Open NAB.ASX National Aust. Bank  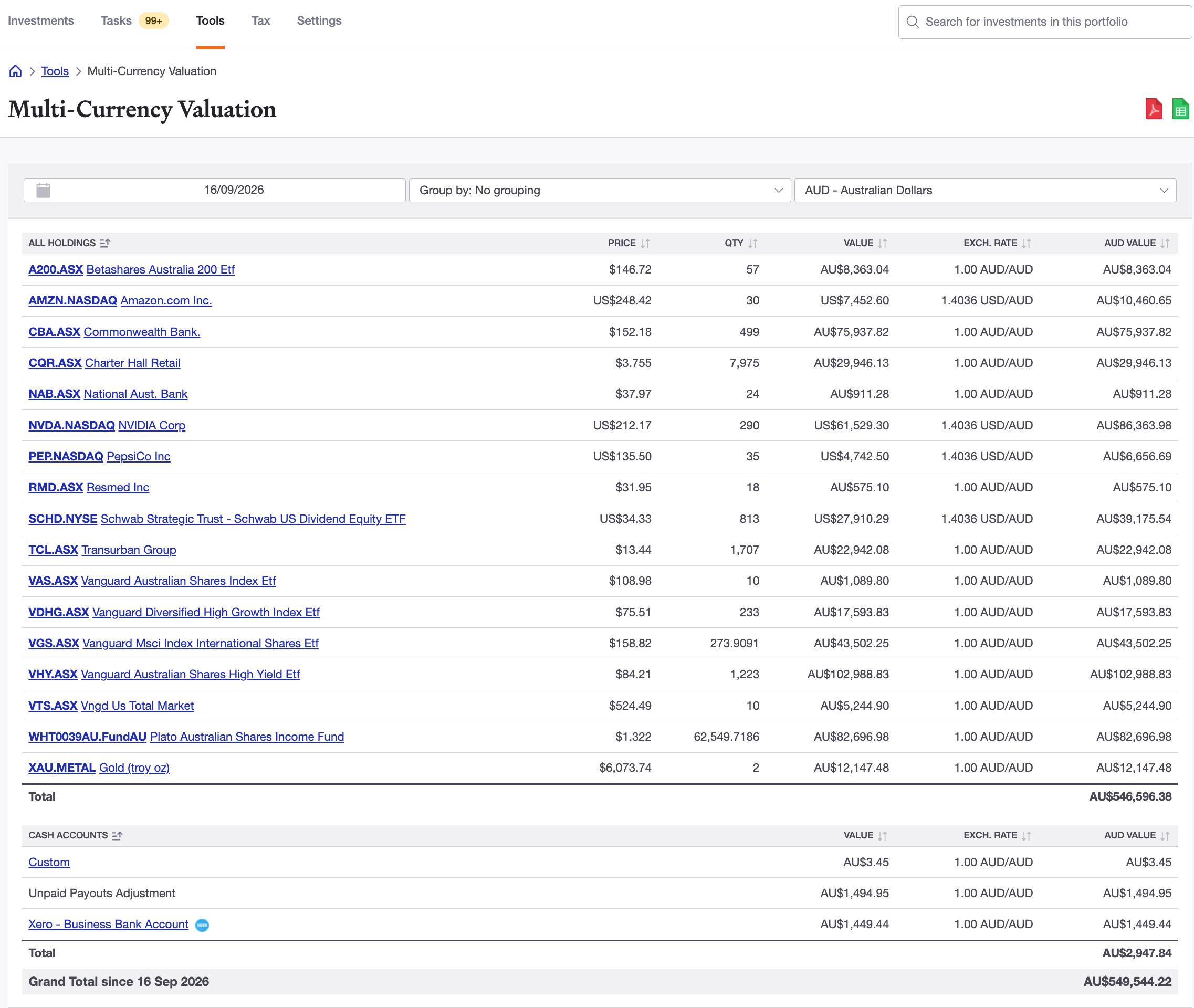[x=108, y=394]
